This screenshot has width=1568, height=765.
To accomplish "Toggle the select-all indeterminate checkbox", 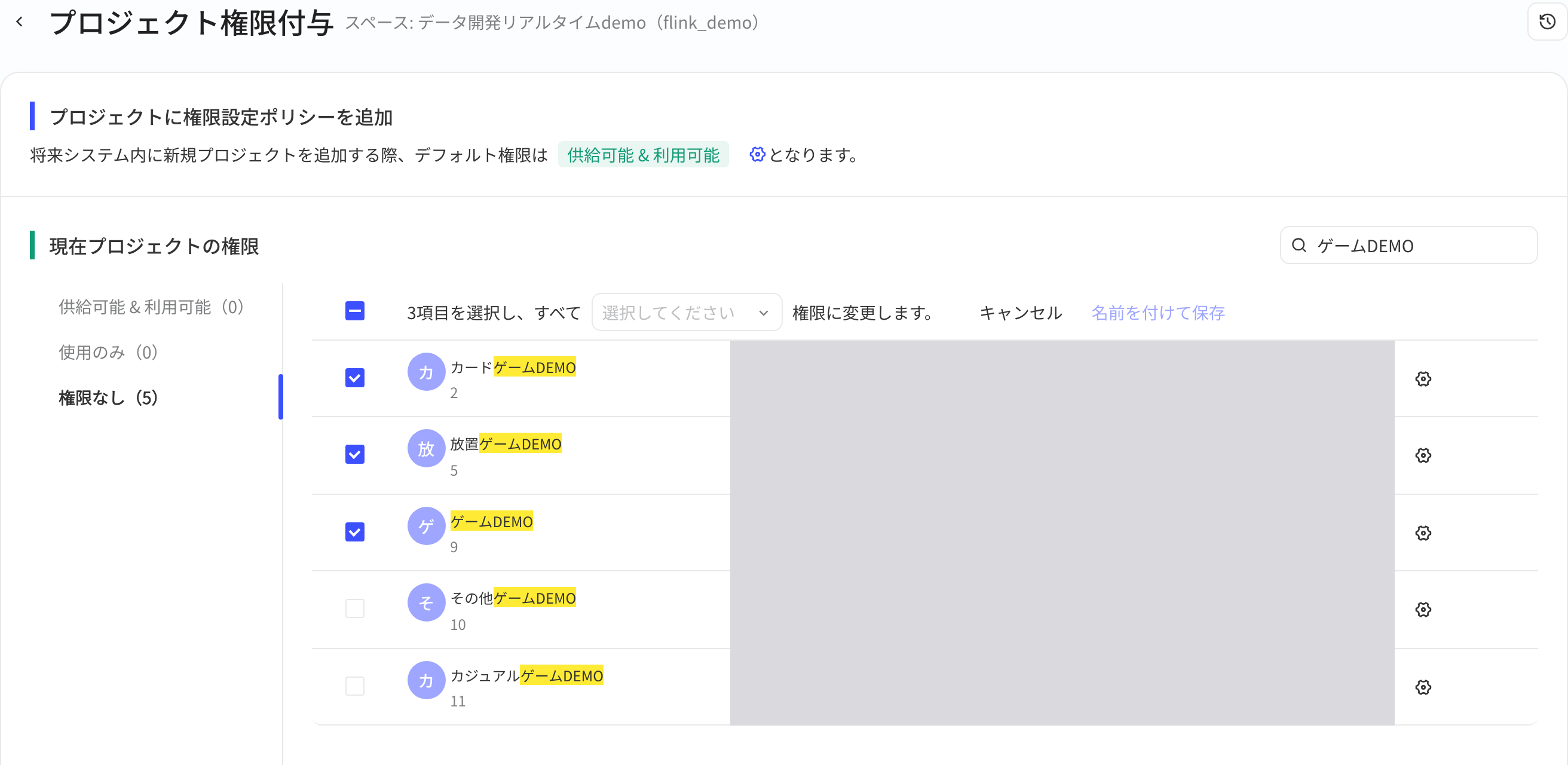I will tap(355, 311).
